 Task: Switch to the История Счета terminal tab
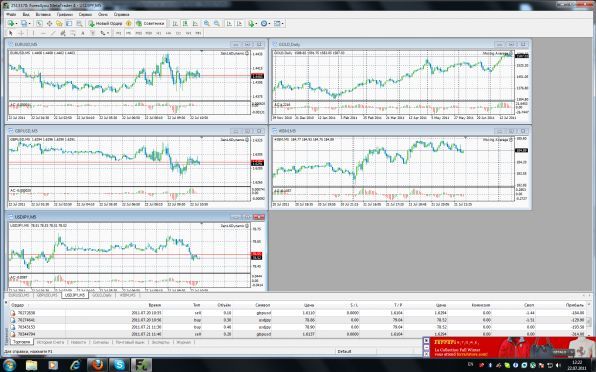tap(50, 342)
